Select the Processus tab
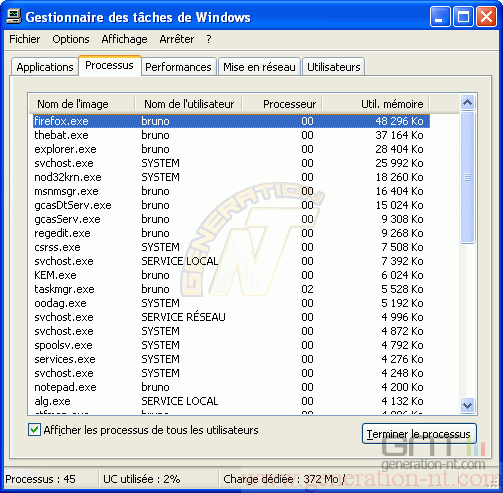Viewport: 503px width, 493px height. [x=110, y=65]
